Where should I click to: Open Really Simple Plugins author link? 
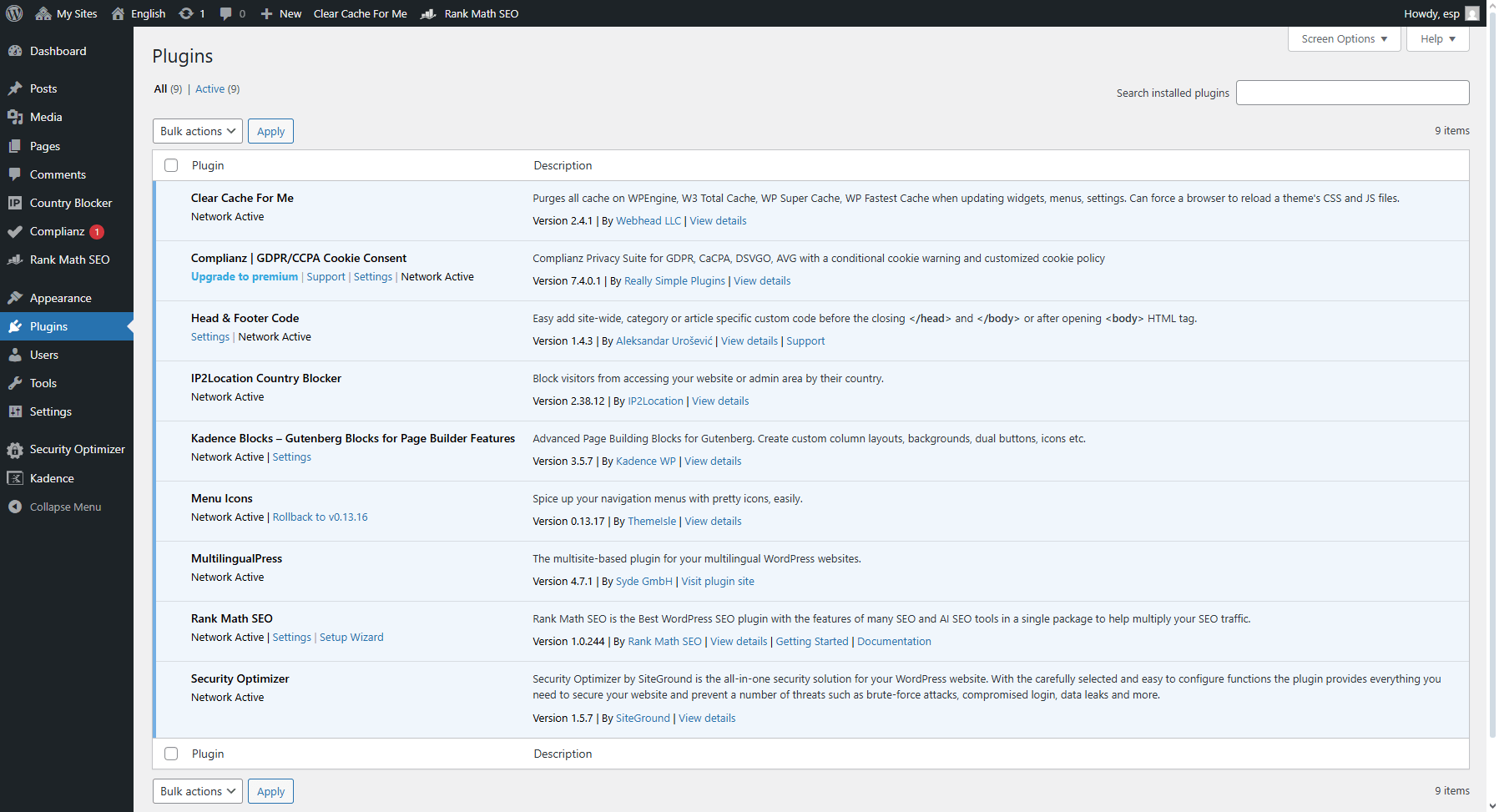pos(674,281)
